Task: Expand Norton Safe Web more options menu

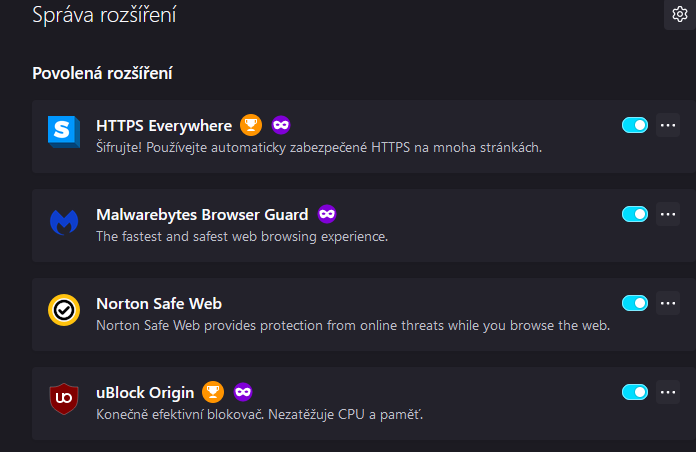Action: [x=668, y=303]
